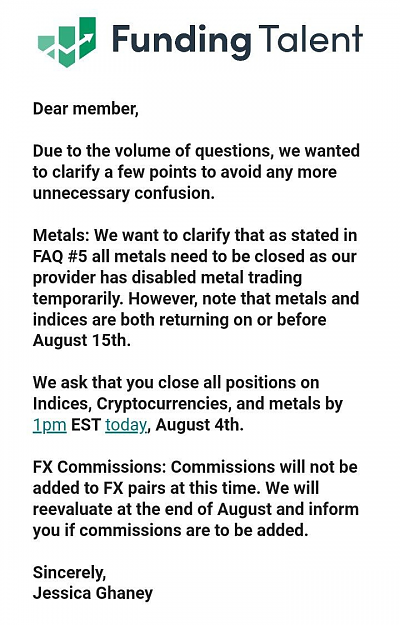400x625 pixels.
Task: Click the "August 4th." date text
Action: coord(200,425)
